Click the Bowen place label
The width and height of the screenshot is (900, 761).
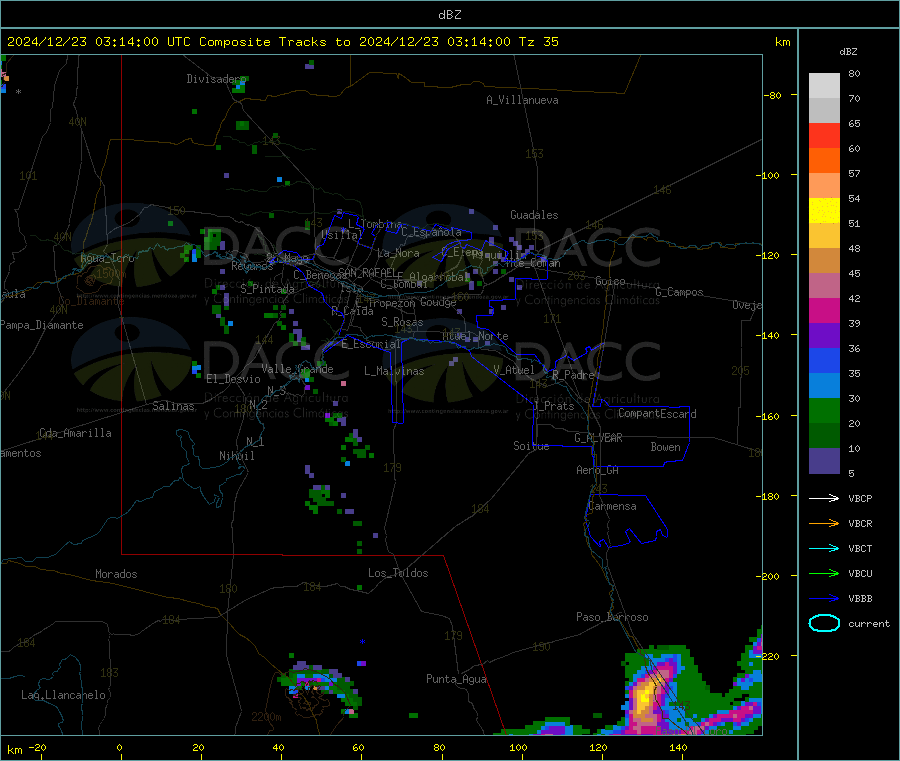[665, 447]
